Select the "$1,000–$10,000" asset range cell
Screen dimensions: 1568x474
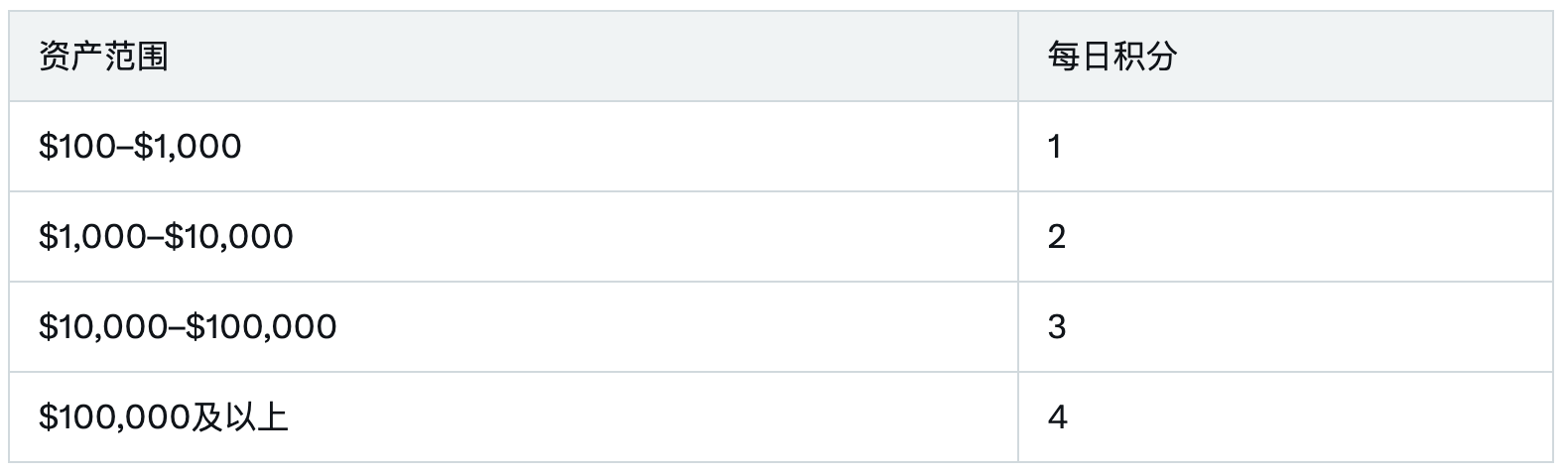coord(166,237)
